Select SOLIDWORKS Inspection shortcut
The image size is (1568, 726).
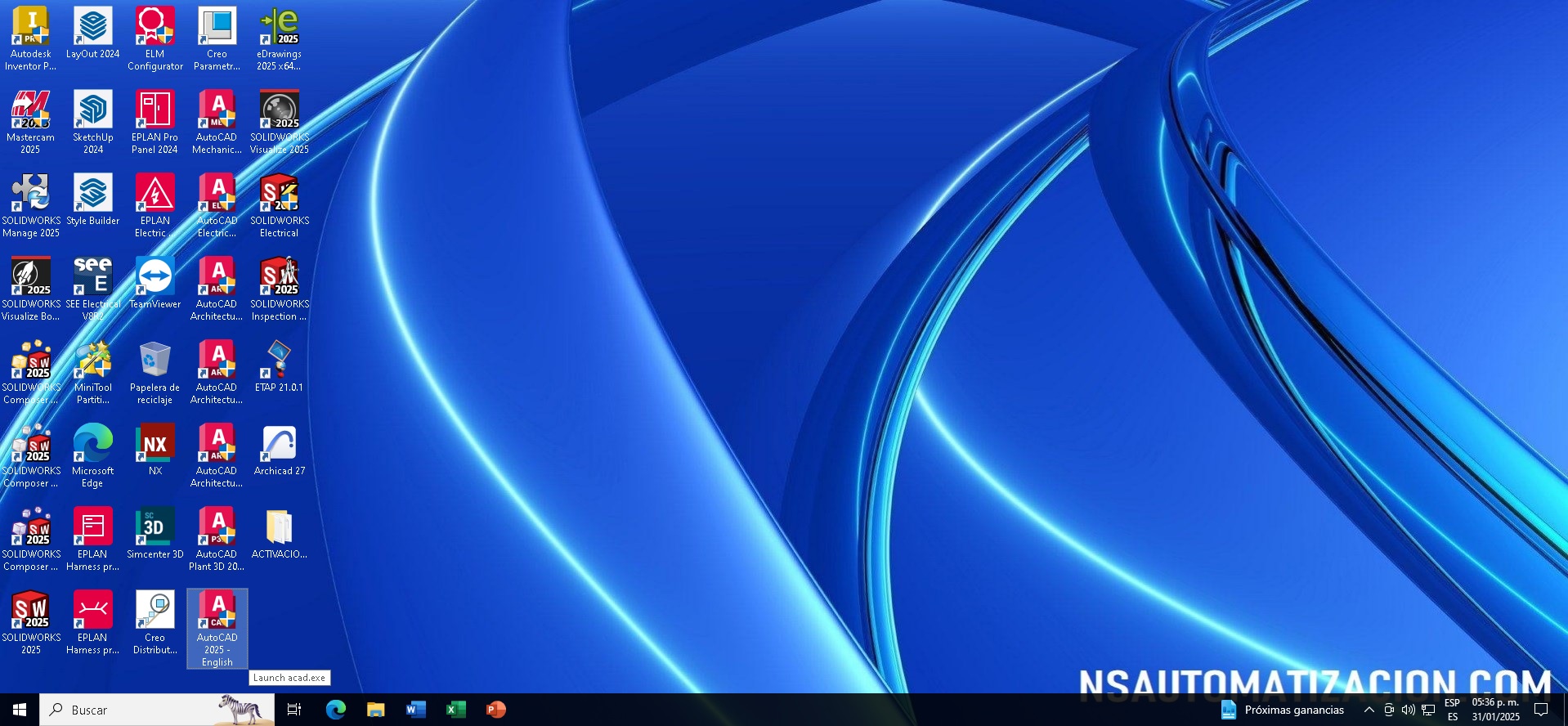(x=280, y=289)
